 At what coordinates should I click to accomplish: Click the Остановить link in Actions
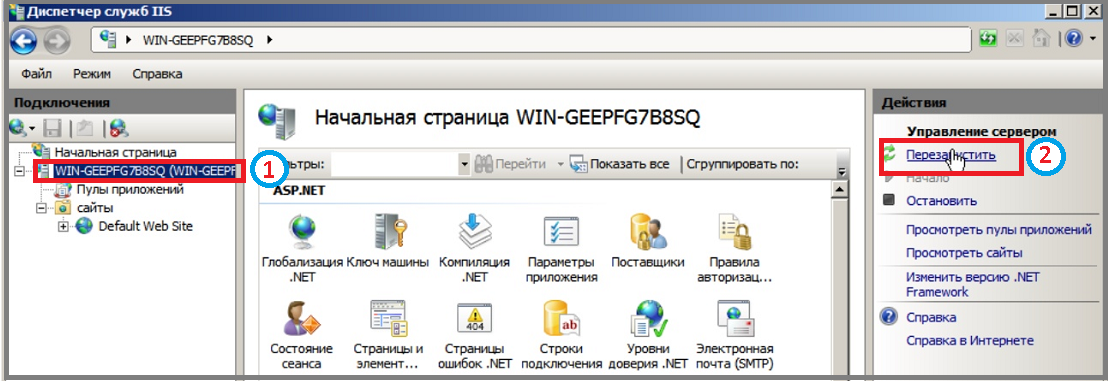click(x=941, y=201)
